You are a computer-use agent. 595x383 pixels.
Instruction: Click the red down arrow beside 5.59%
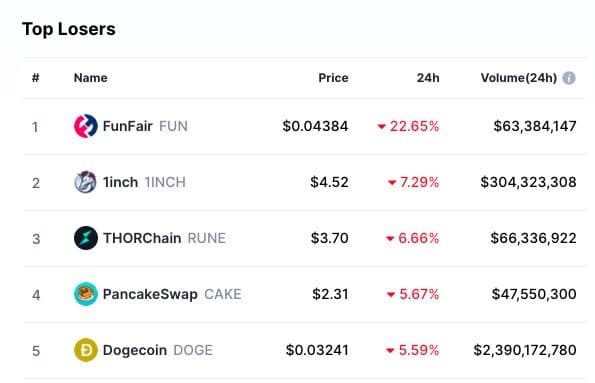390,351
